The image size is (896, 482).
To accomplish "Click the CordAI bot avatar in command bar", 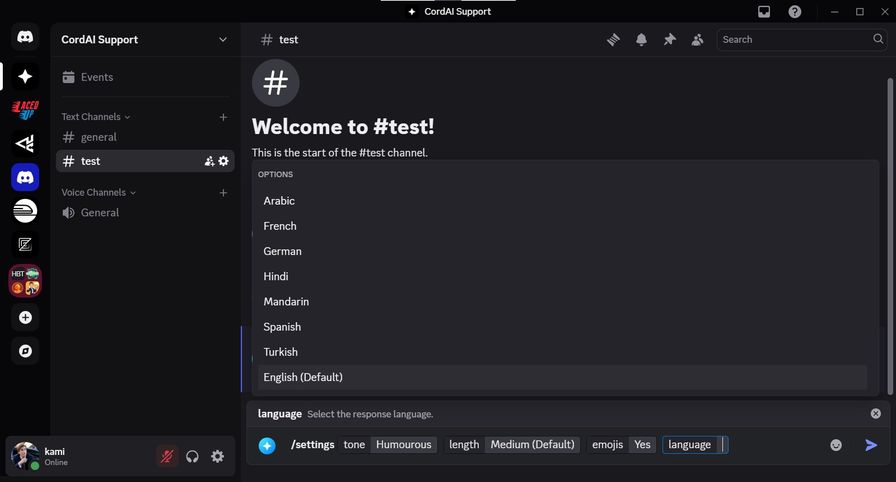I will pos(267,445).
